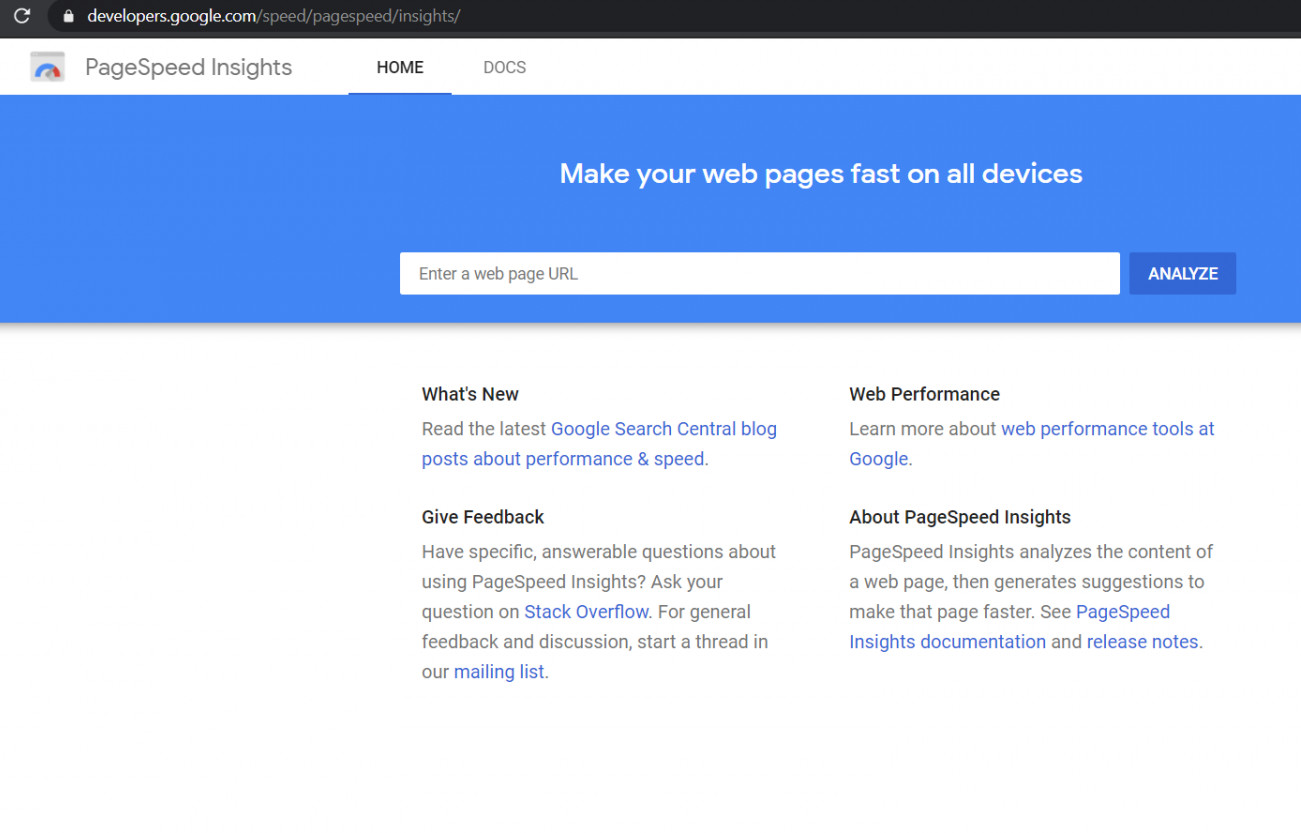Open web performance tools at Google link
Viewport: 1301px width, 833px height.
click(x=1032, y=444)
